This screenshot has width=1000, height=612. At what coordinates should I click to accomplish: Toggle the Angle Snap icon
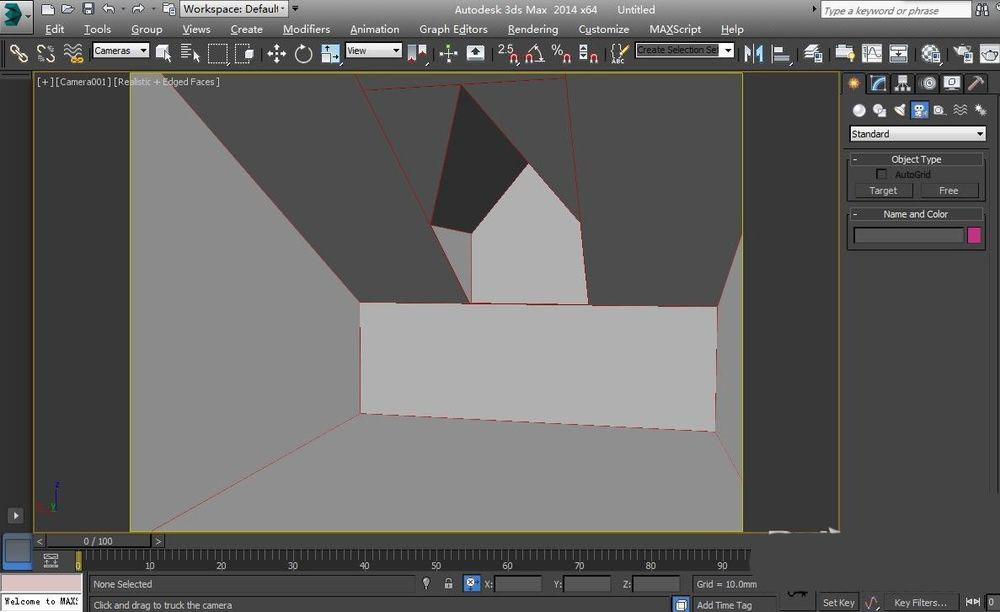(x=536, y=53)
